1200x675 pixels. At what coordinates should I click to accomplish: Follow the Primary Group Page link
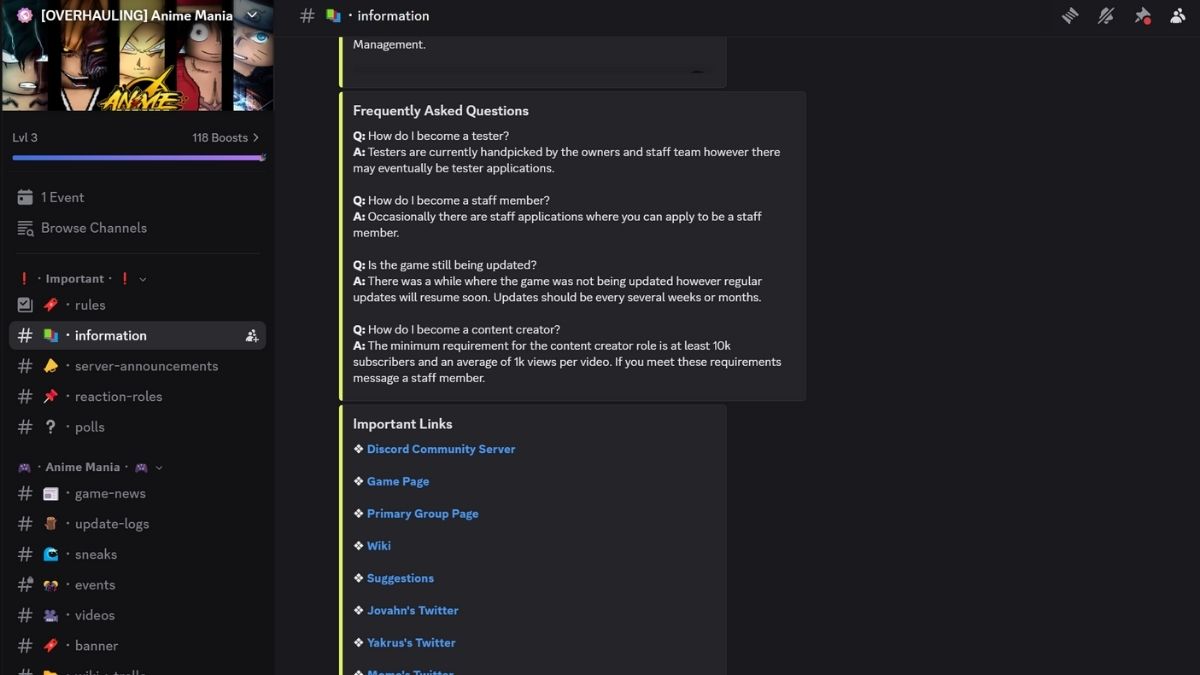422,514
